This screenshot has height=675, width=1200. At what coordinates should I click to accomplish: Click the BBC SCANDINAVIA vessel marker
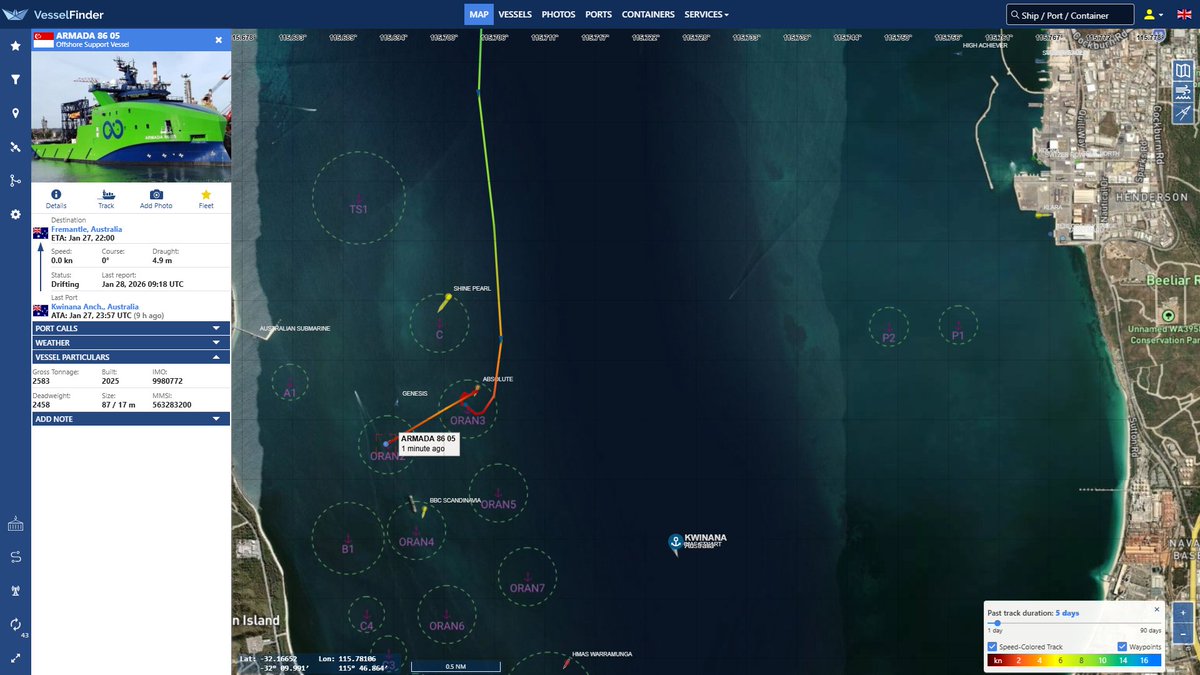point(425,510)
